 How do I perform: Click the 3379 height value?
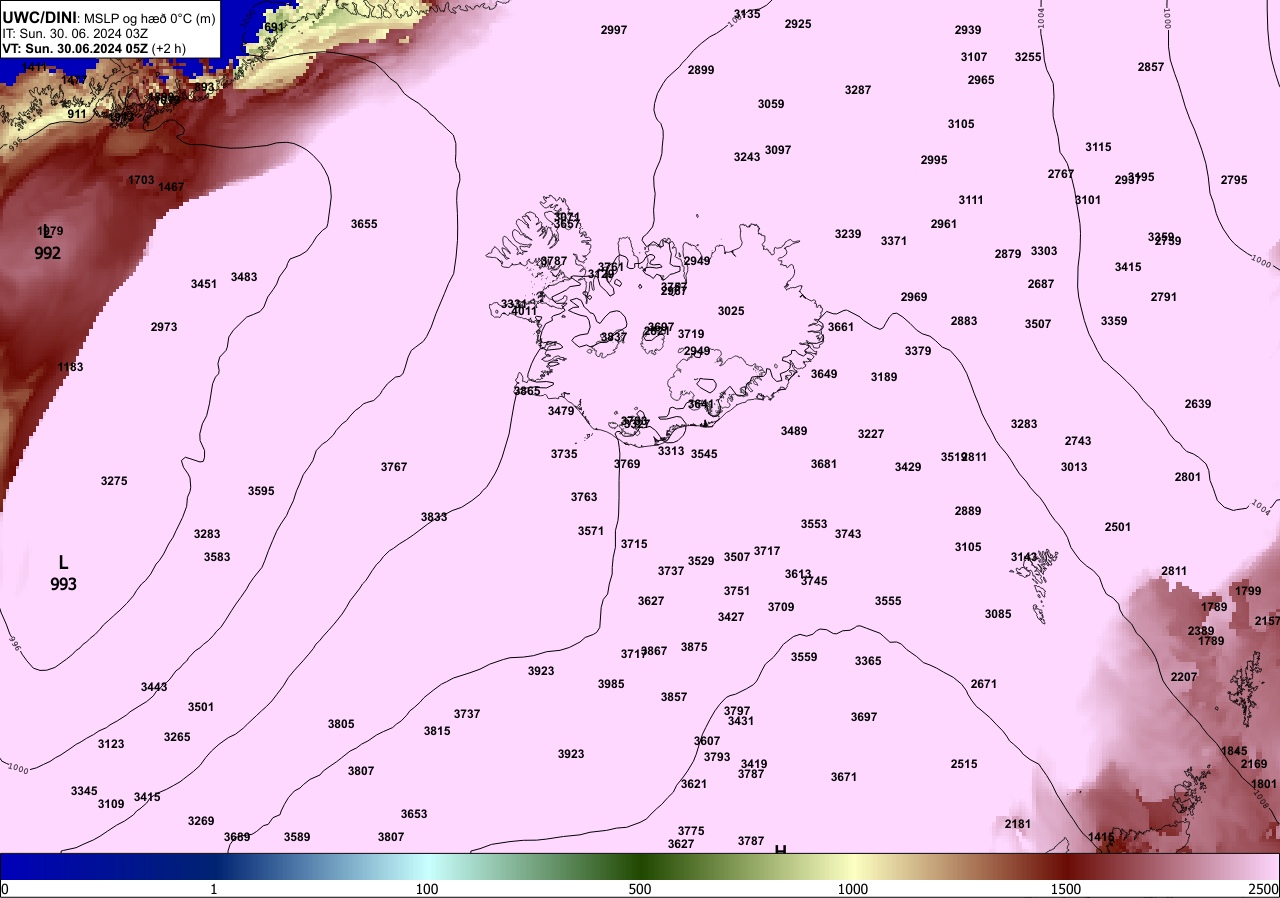(x=918, y=351)
